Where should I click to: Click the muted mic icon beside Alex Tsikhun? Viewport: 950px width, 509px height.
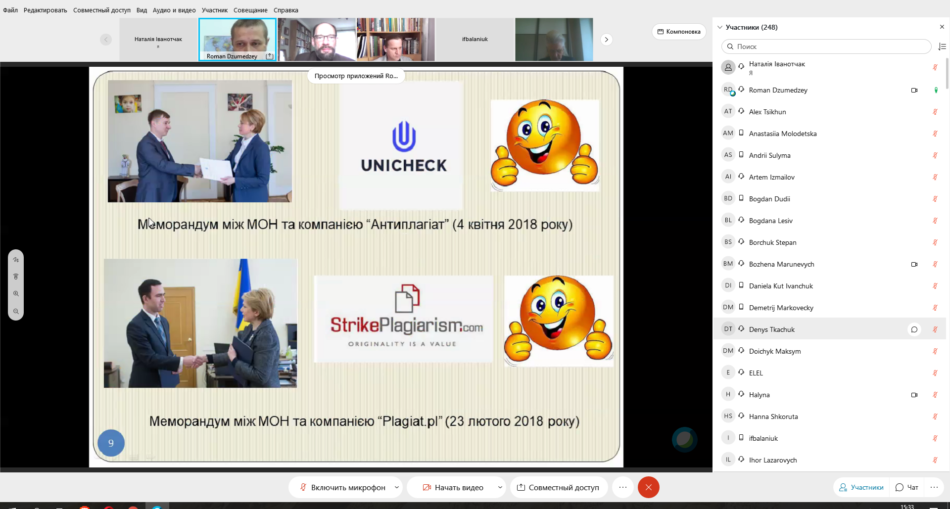pos(935,112)
